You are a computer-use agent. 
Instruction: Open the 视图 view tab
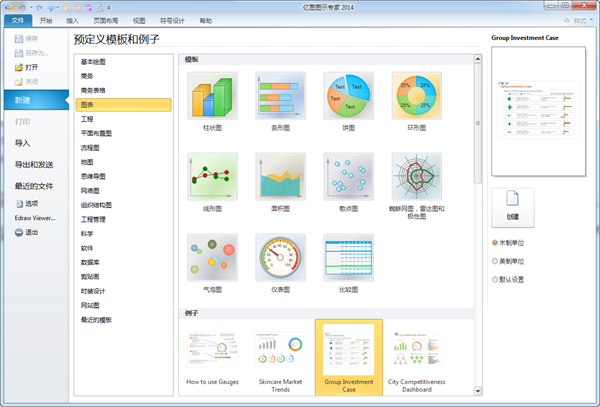pyautogui.click(x=139, y=21)
